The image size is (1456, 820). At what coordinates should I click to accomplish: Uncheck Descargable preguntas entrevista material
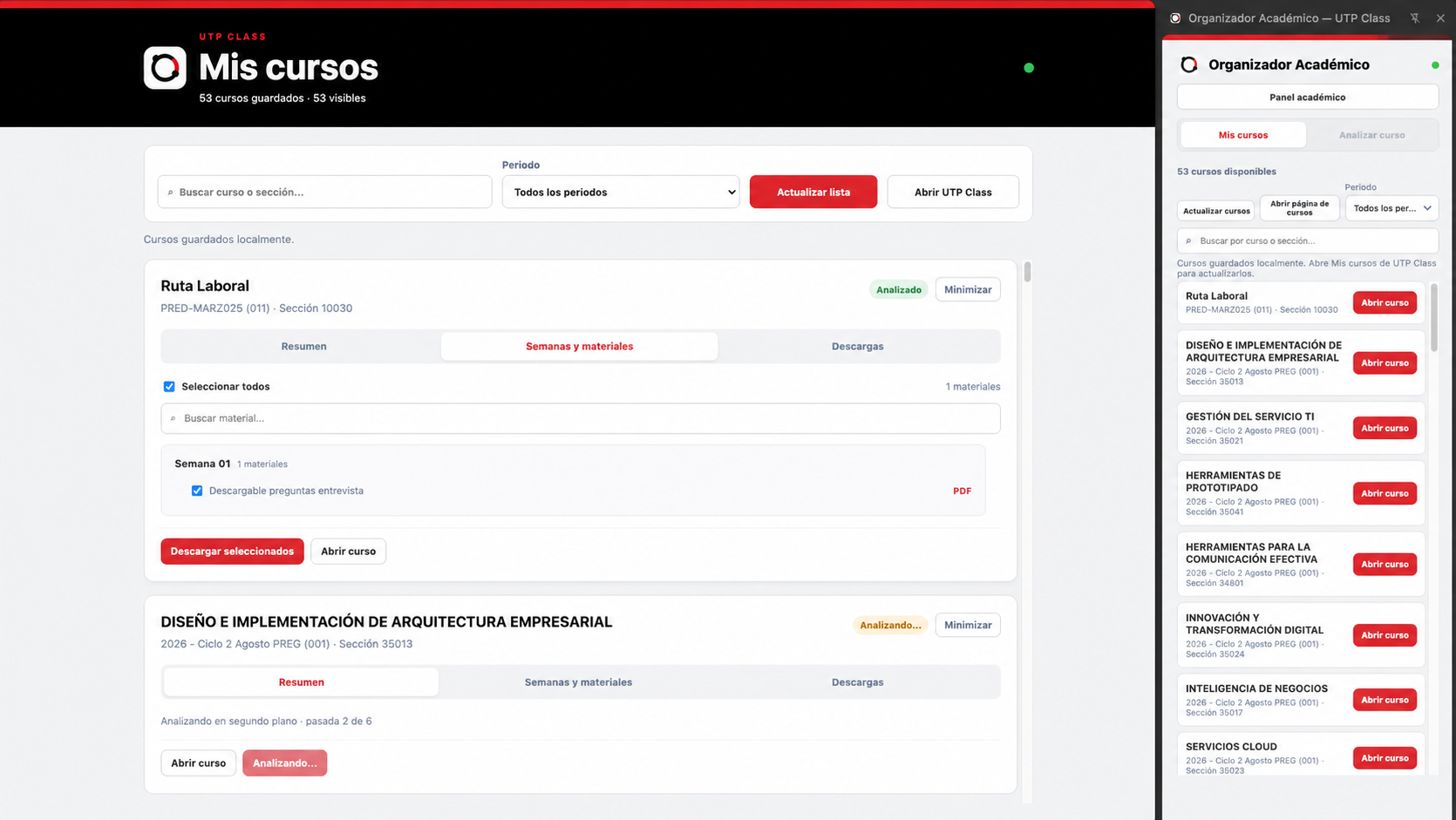[197, 491]
